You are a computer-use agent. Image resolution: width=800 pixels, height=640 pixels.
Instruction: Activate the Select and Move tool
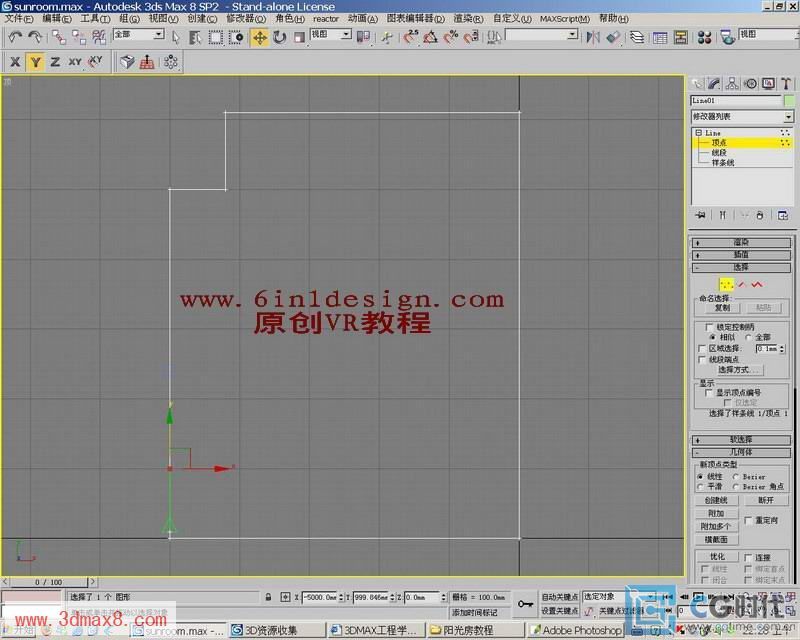[260, 37]
